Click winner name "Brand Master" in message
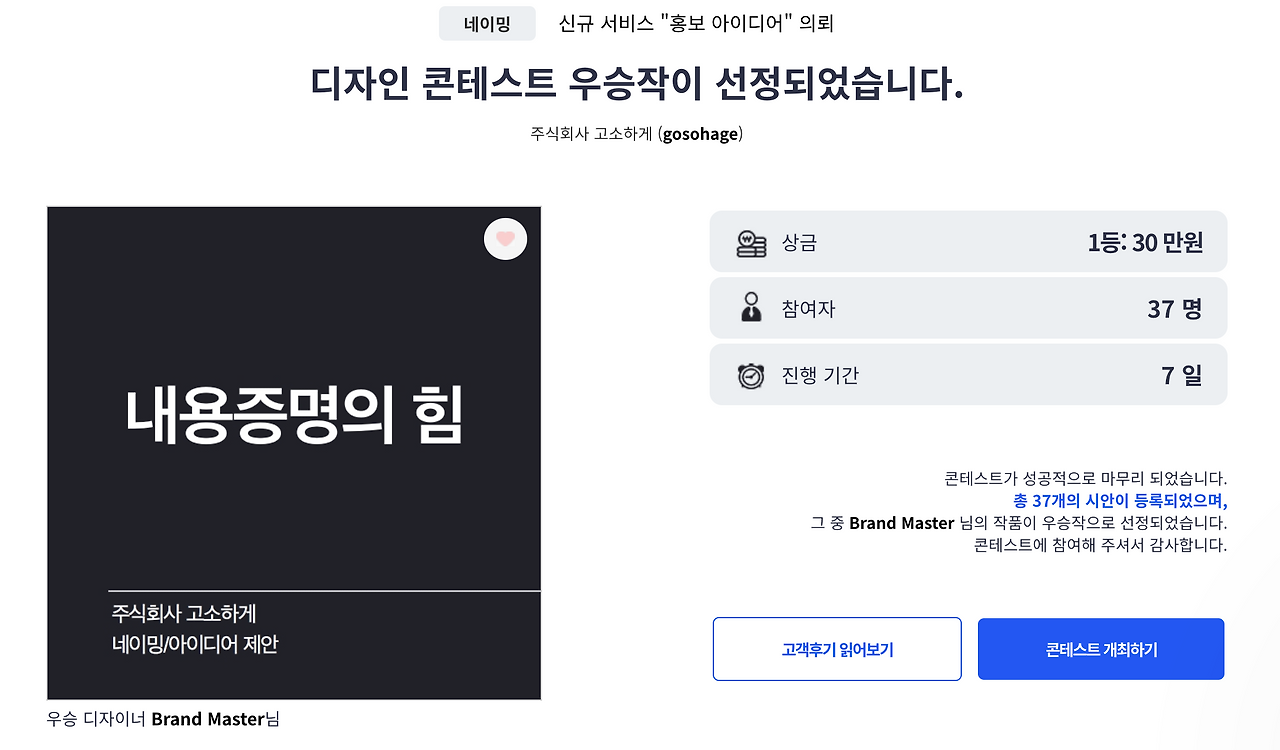The height and width of the screenshot is (750, 1280). click(x=899, y=522)
